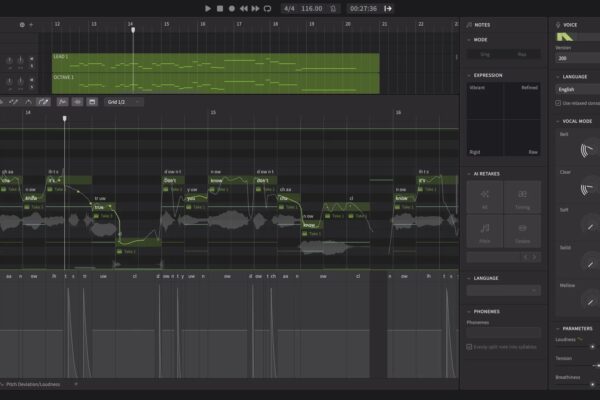The image size is (600, 400).
Task: Open track settings gear icon
Action: point(22,25)
